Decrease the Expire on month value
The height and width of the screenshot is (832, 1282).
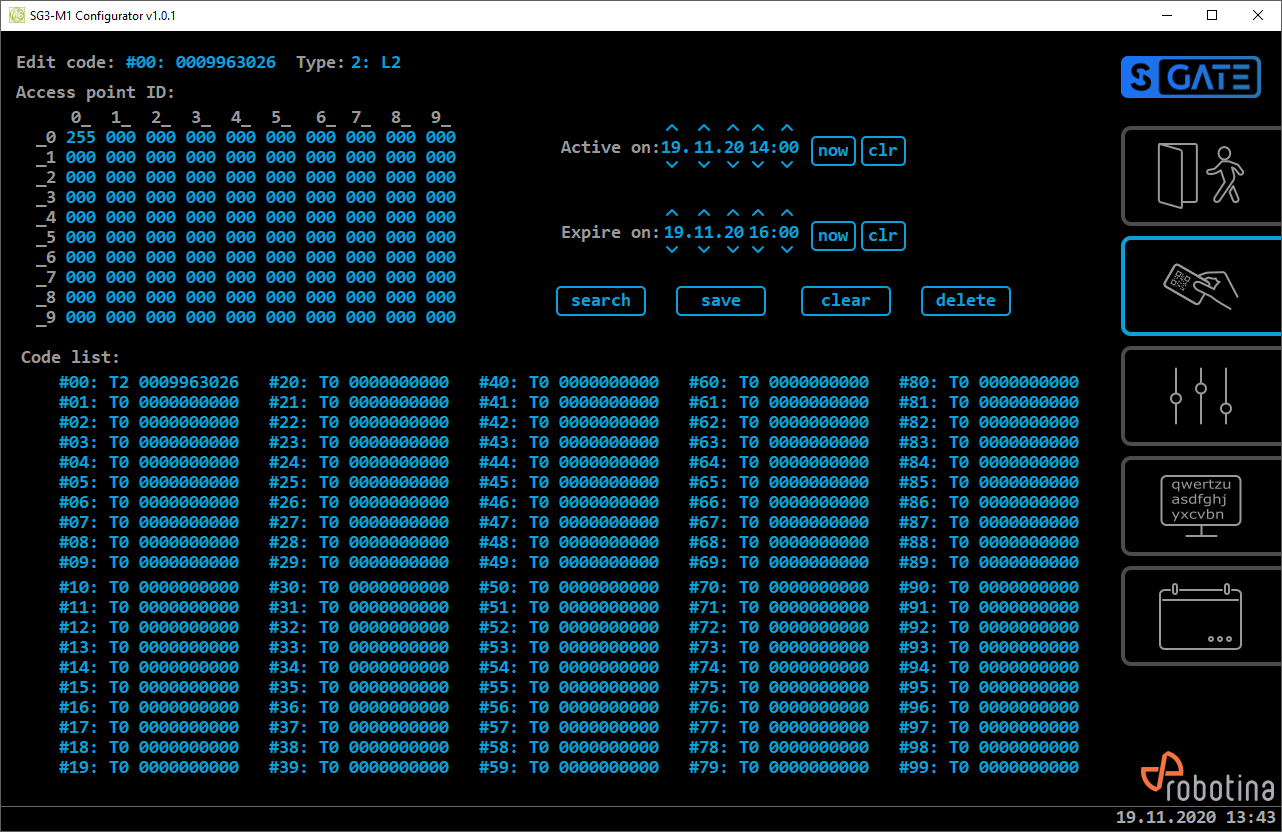coord(704,251)
